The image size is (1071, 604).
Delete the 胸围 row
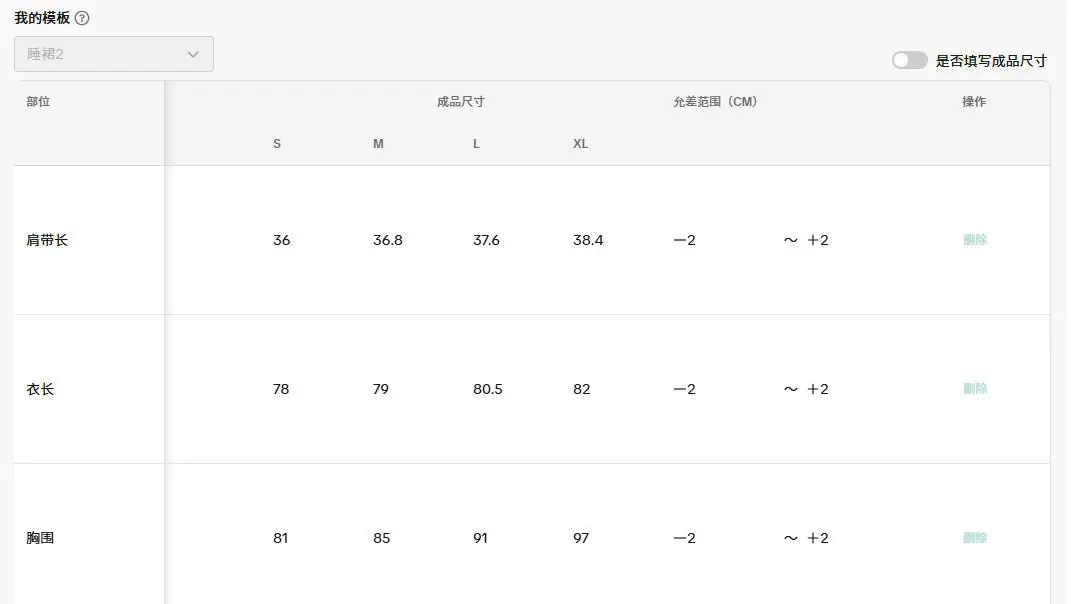click(x=975, y=538)
